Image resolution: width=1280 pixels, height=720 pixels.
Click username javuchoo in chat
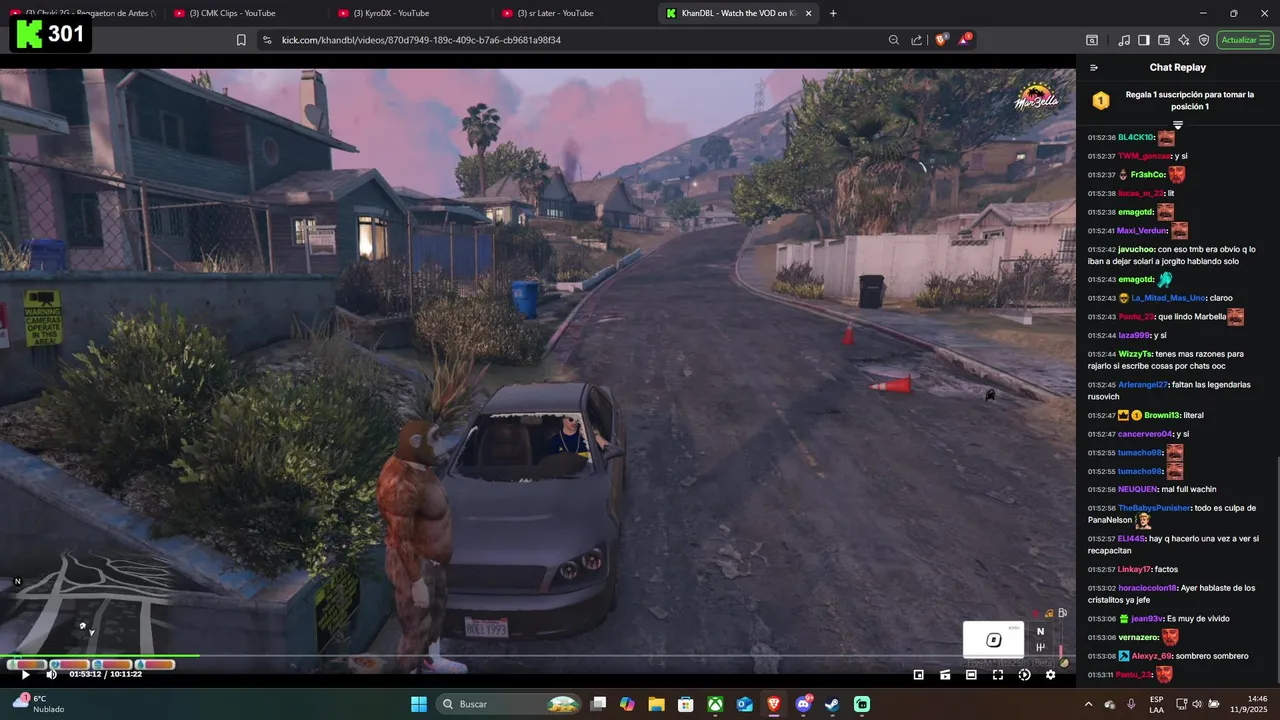click(x=1136, y=249)
